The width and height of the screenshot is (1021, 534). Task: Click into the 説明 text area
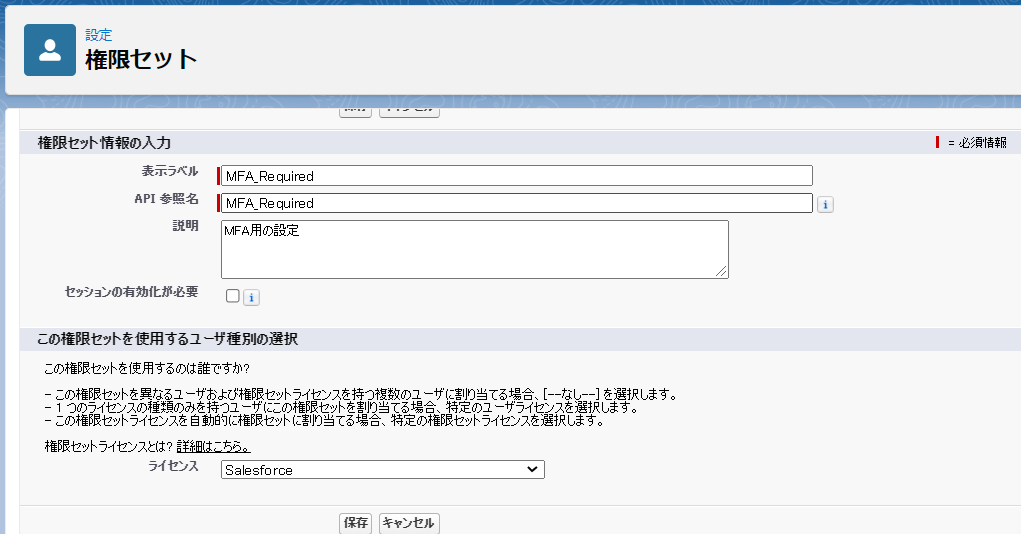pyautogui.click(x=475, y=249)
